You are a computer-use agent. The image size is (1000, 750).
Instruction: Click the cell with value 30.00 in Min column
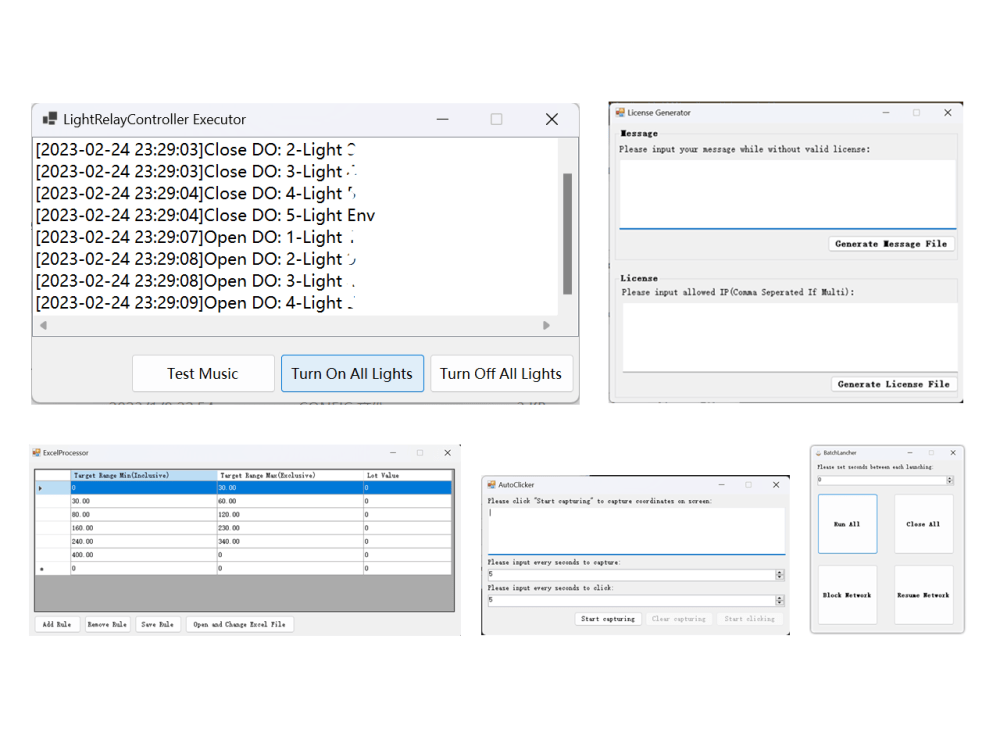pos(143,501)
